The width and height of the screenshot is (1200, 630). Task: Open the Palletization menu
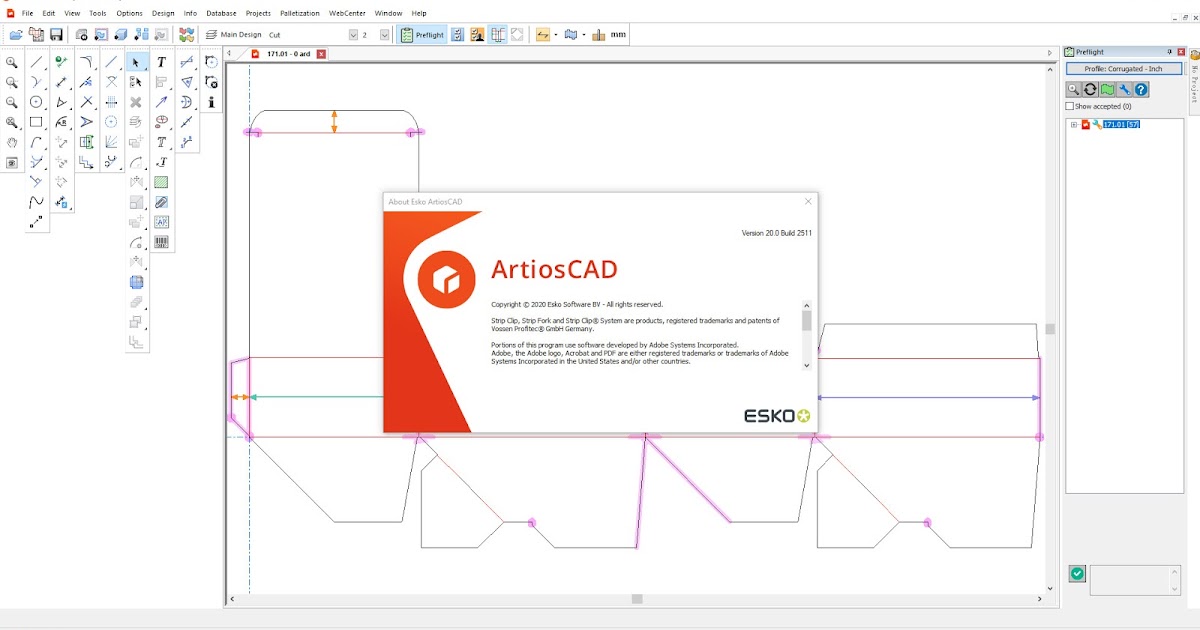point(300,13)
